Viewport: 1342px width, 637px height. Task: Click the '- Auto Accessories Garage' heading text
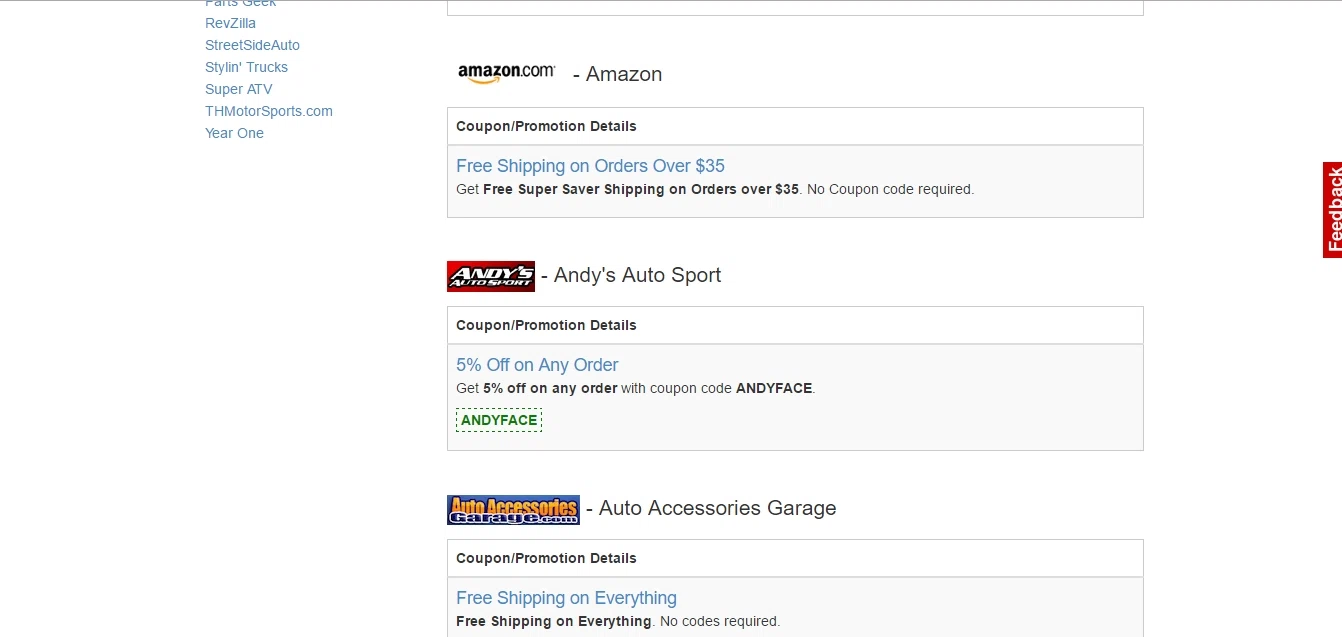[x=711, y=508]
